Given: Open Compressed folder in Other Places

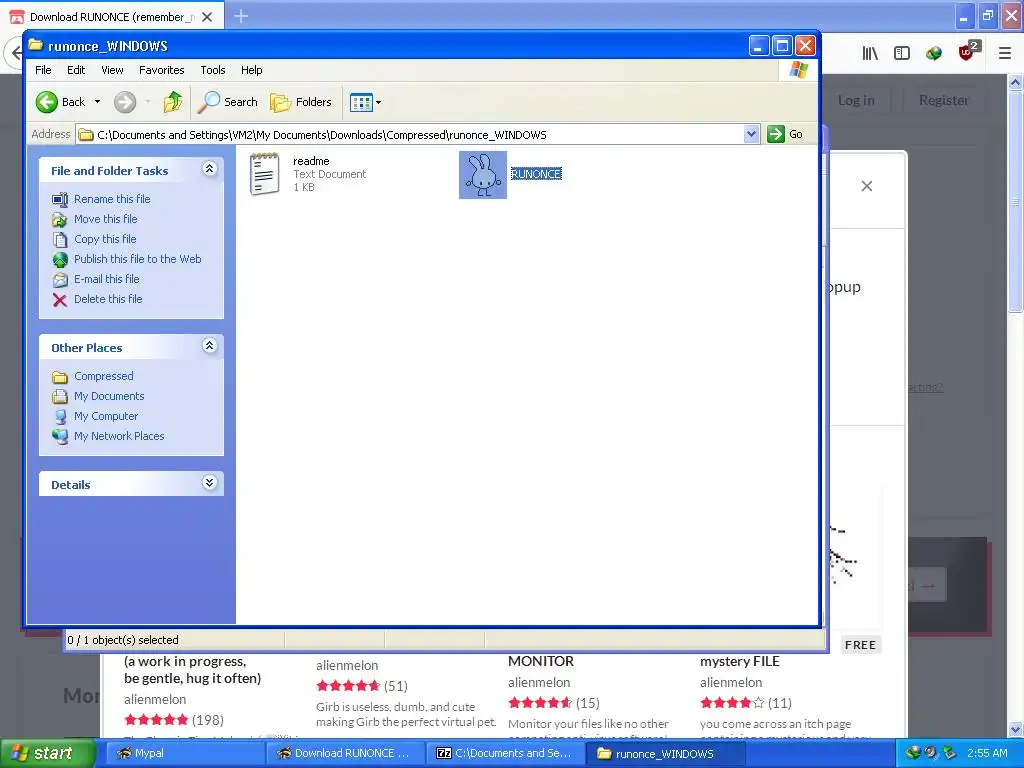Looking at the screenshot, I should (104, 376).
